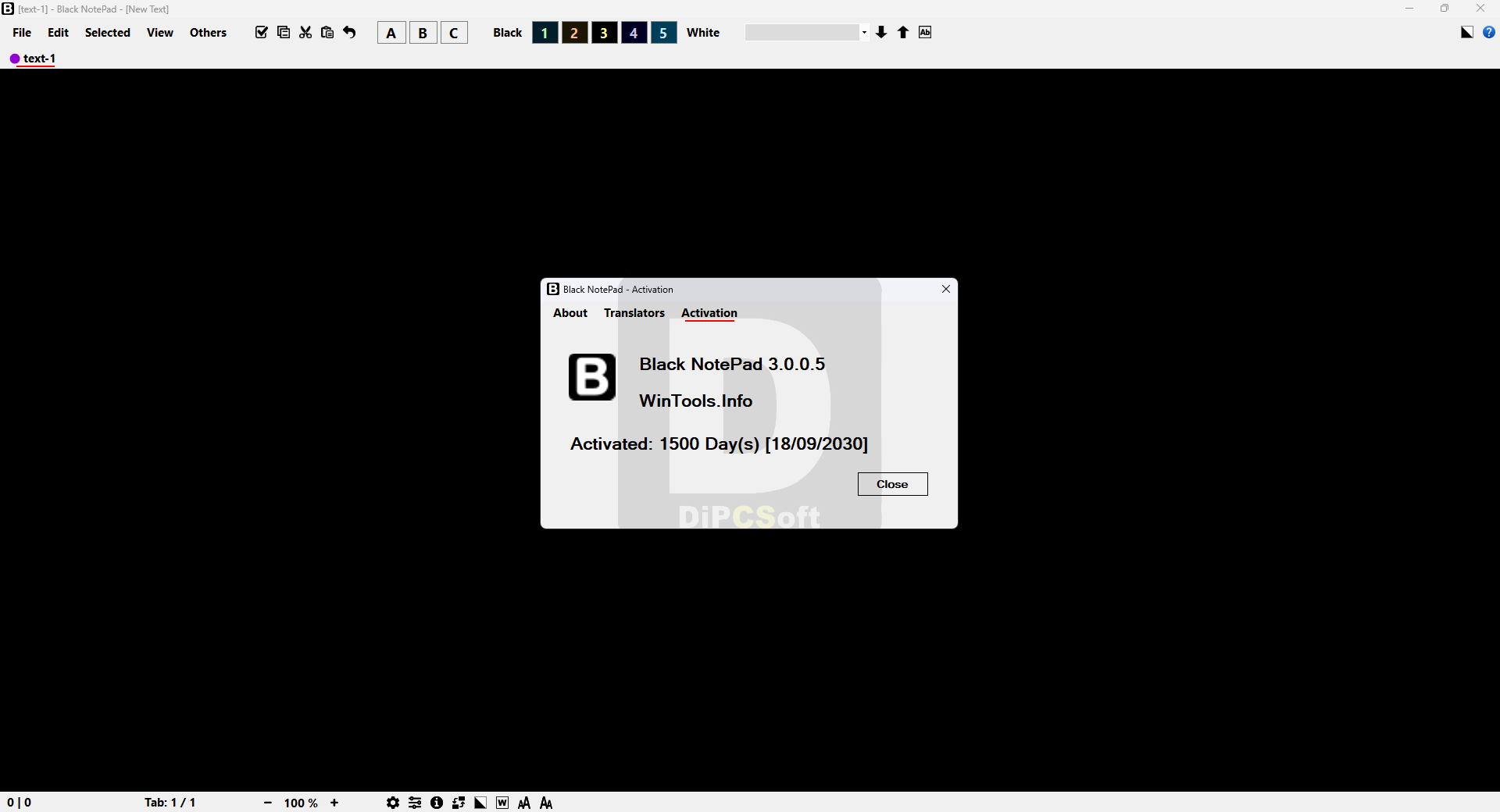Click the Undo arrow icon

(349, 32)
